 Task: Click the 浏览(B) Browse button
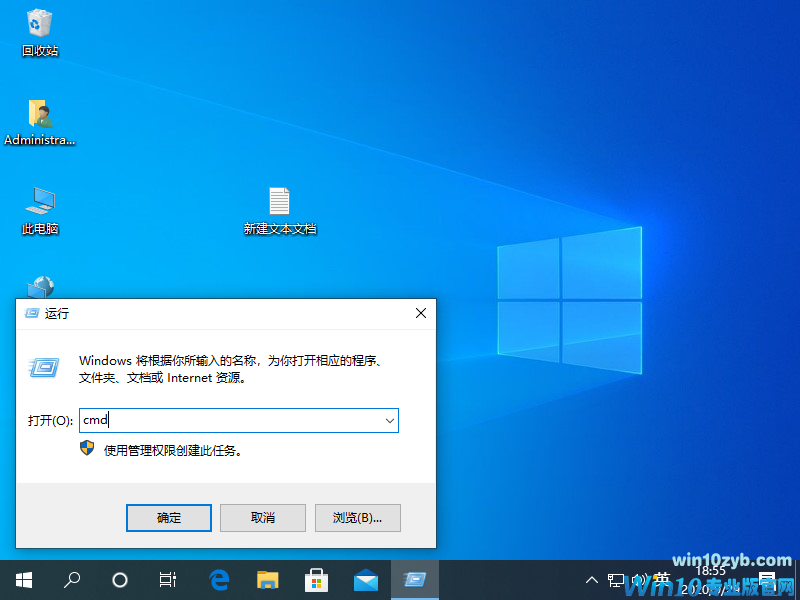[357, 518]
